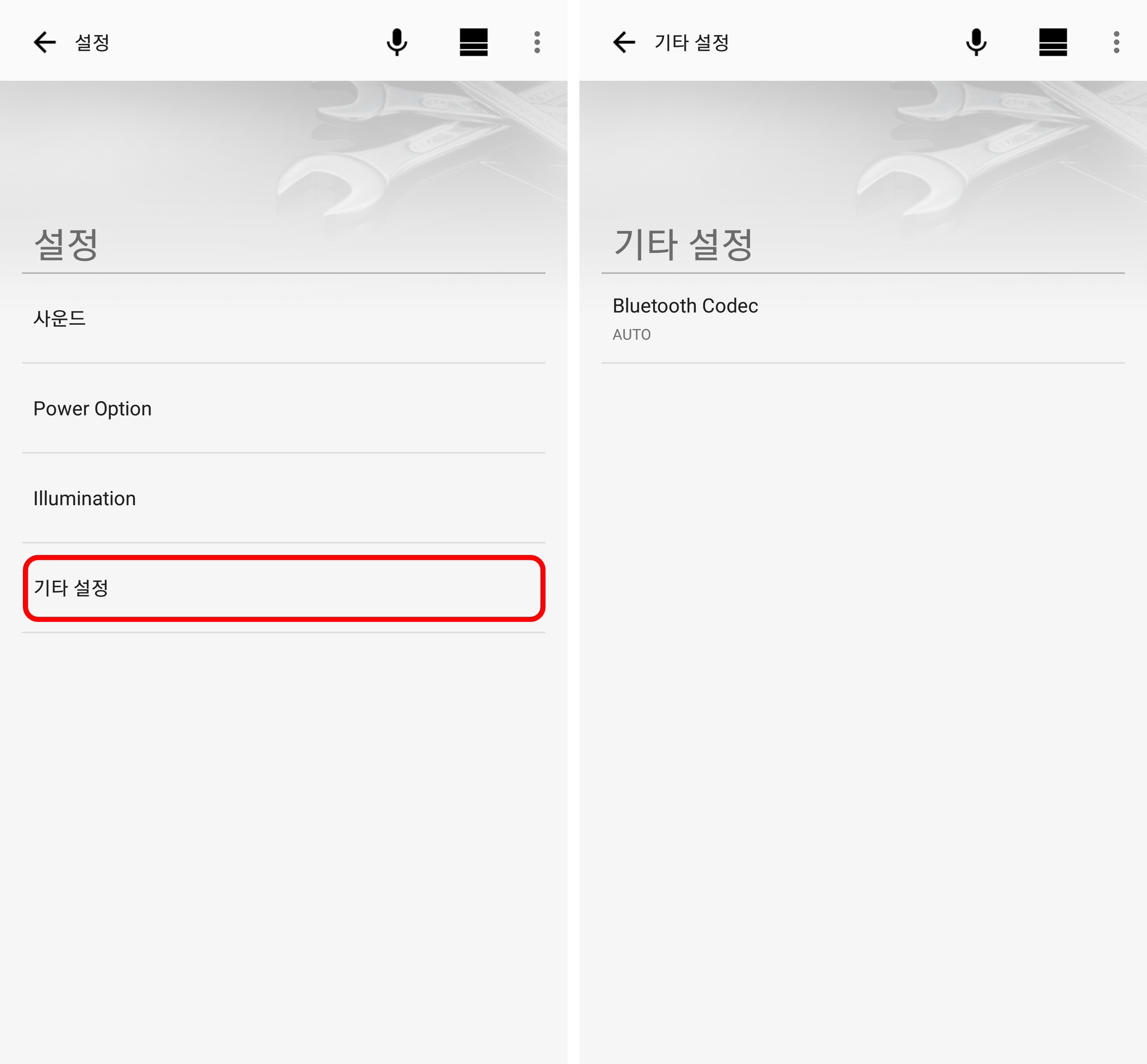Screen dimensions: 1147x1064
Task: Open the Illumination settings entry
Action: [x=283, y=498]
